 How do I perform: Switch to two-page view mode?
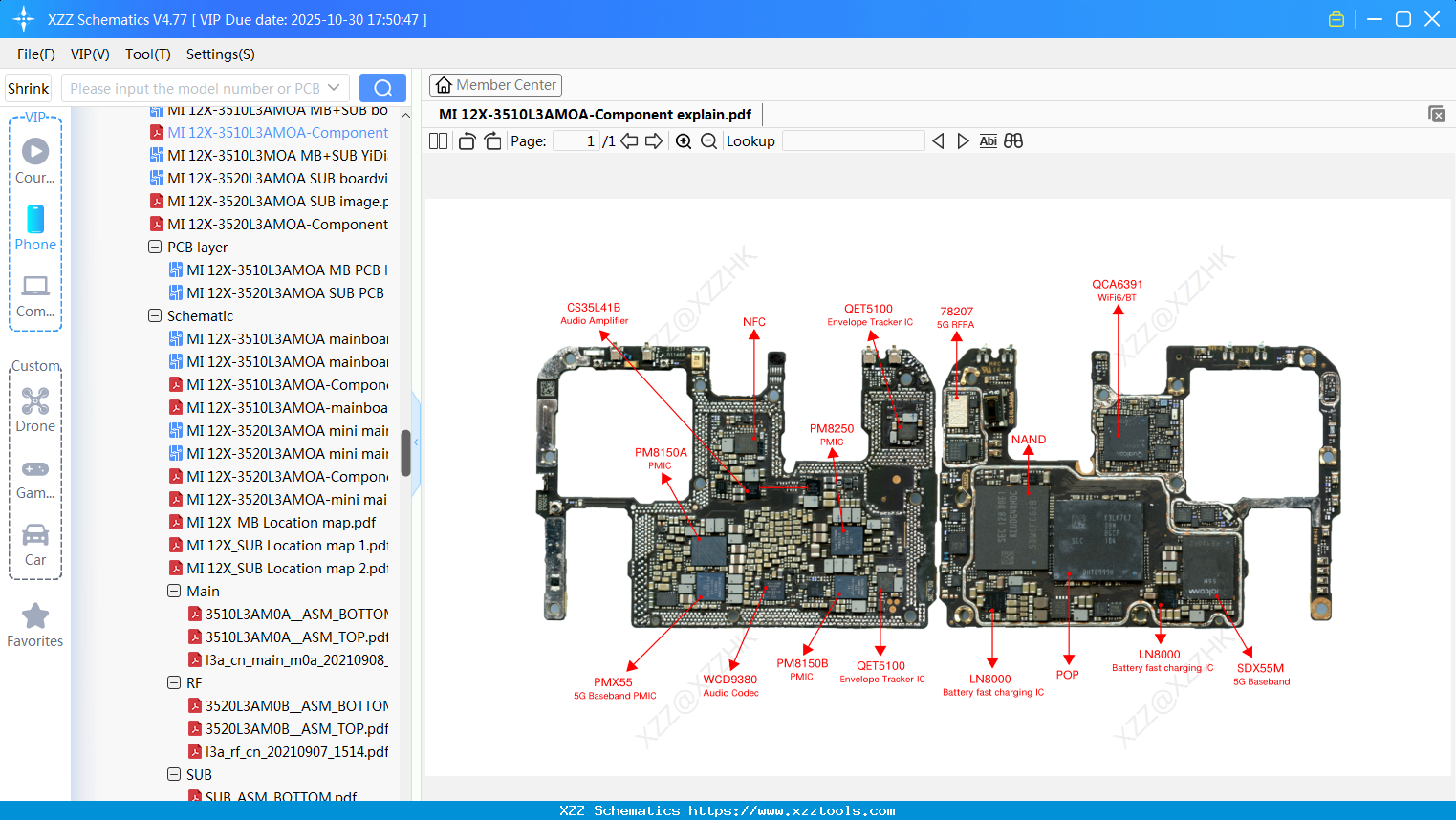(437, 140)
